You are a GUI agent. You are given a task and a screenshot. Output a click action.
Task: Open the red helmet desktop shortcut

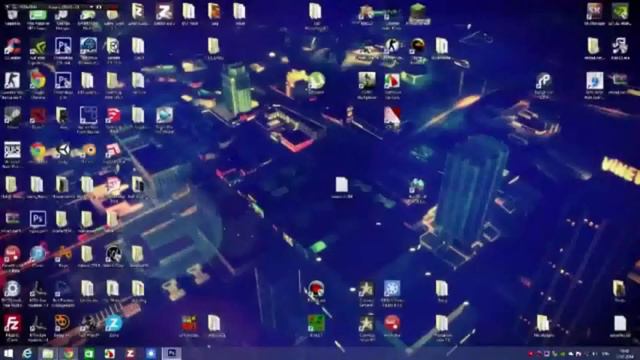pos(316,289)
